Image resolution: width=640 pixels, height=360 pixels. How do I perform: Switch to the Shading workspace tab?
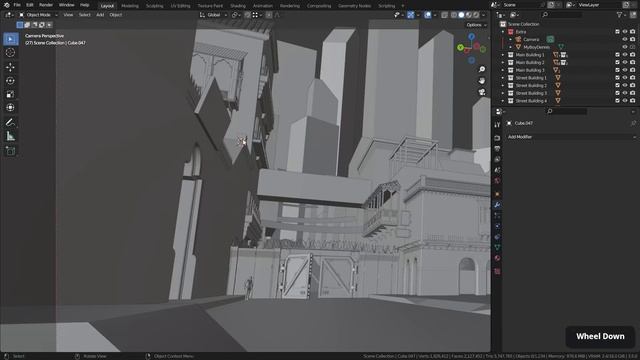point(238,6)
